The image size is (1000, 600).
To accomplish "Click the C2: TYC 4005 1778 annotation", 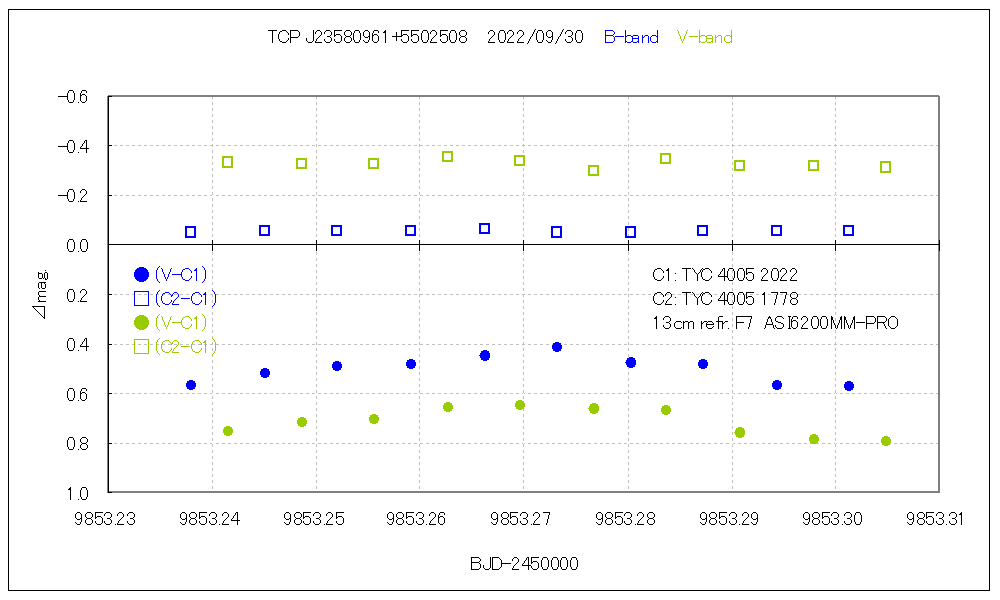I will pyautogui.click(x=725, y=299).
